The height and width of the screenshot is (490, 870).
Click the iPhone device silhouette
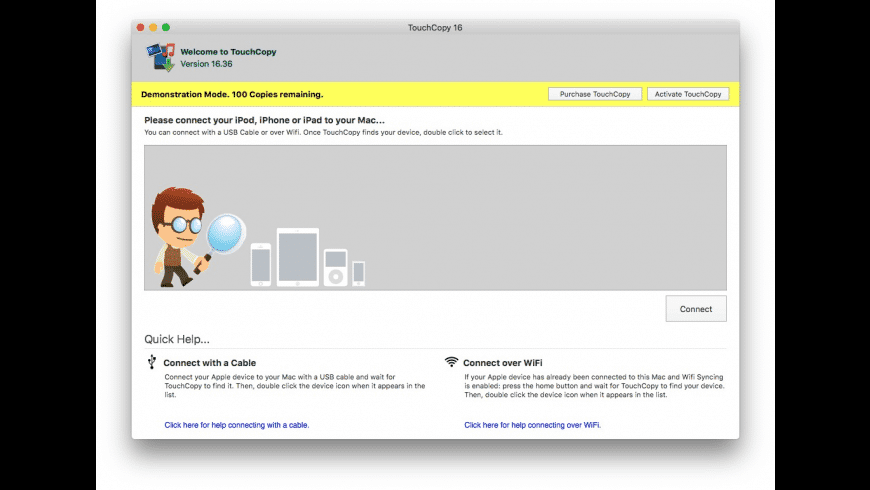pyautogui.click(x=261, y=265)
